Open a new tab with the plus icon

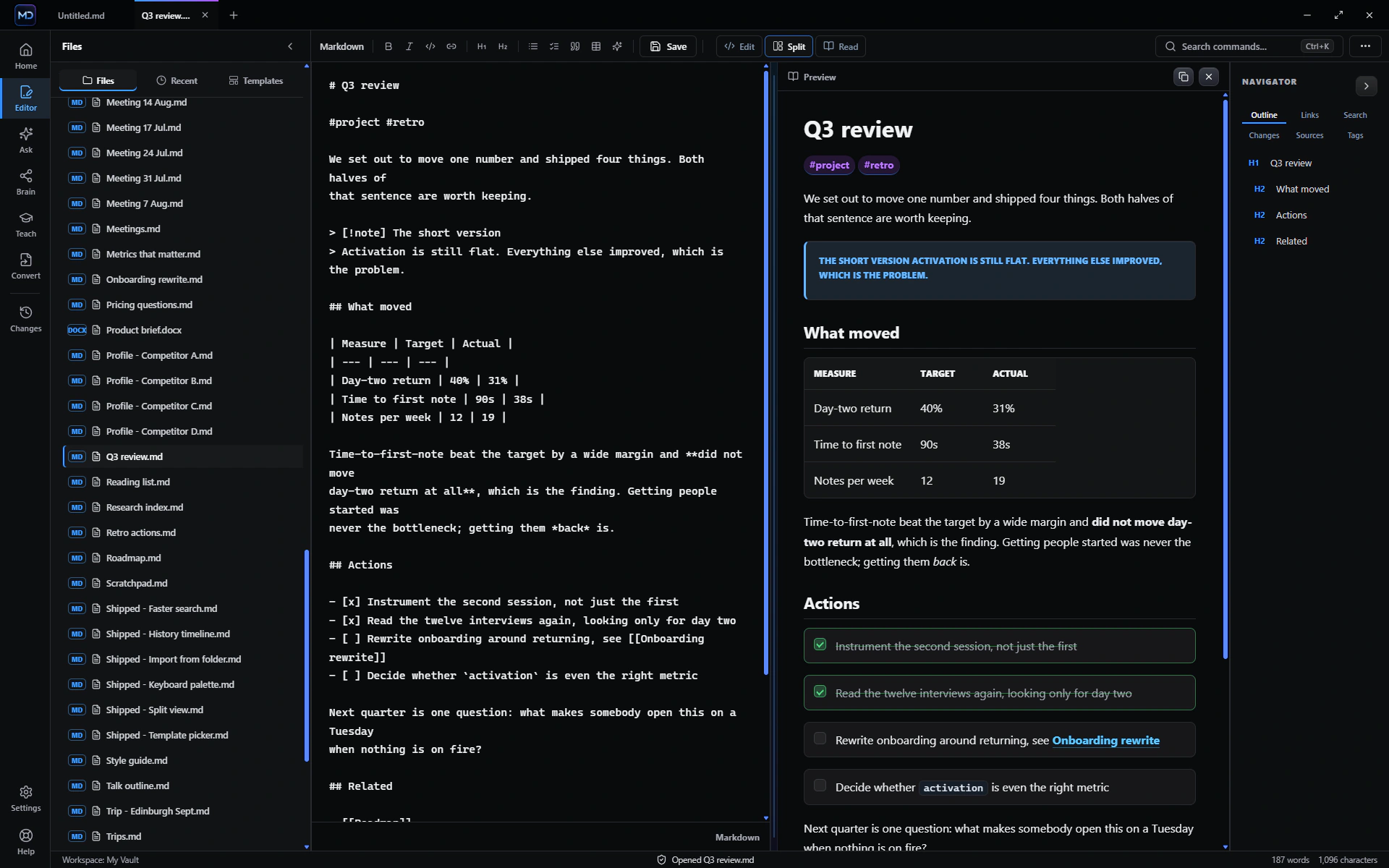(x=234, y=15)
